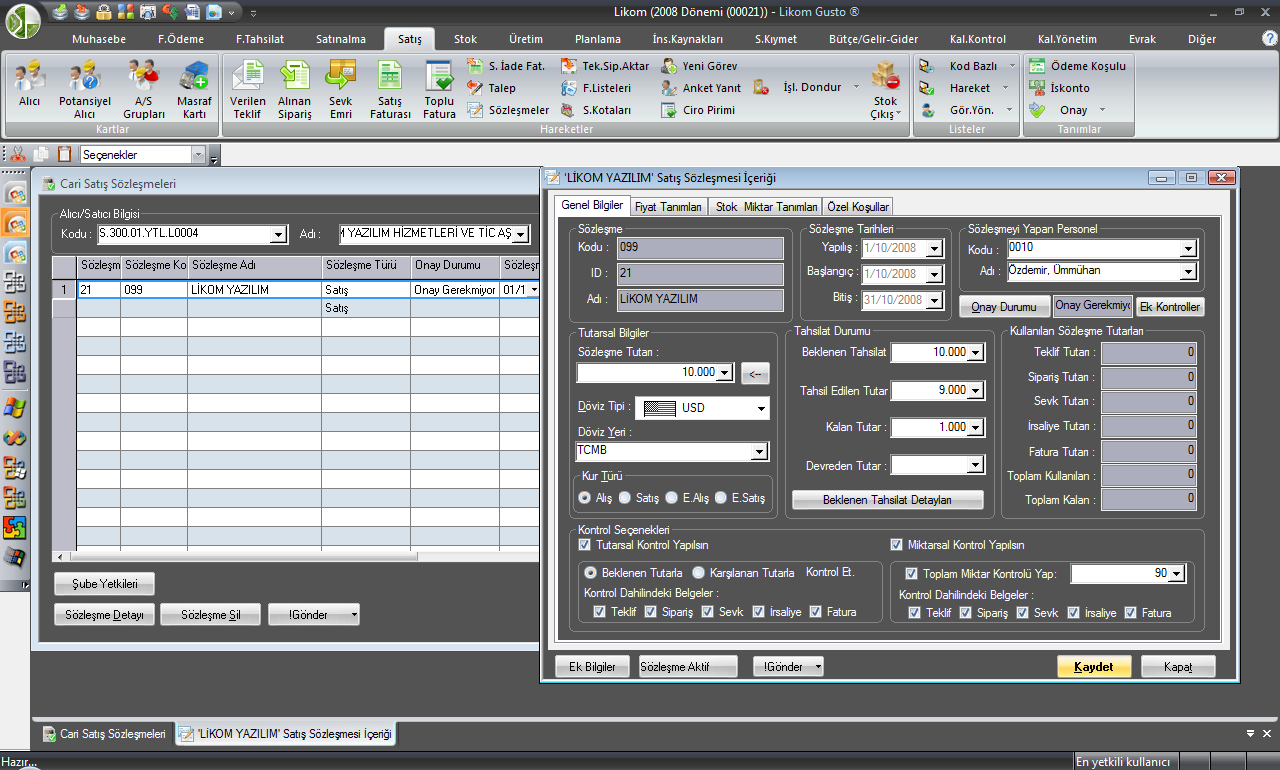1280x770 pixels.
Task: Open the İns.Kaynakları ribbon tab
Action: 688,39
